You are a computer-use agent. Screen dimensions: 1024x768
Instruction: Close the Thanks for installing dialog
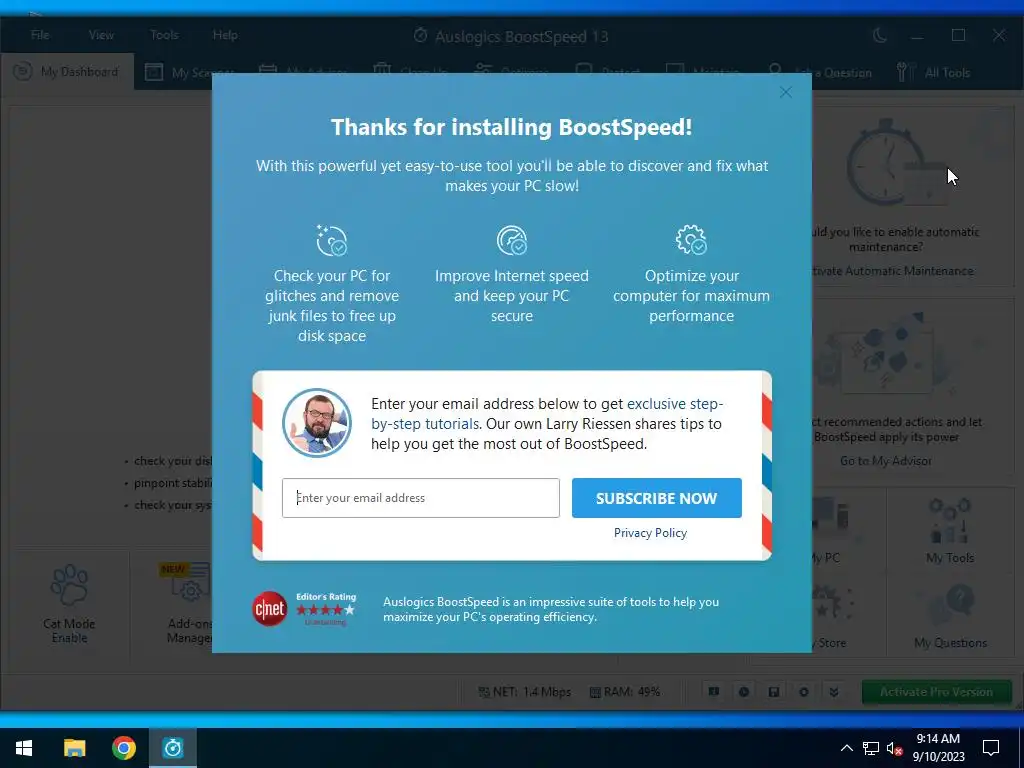786,92
